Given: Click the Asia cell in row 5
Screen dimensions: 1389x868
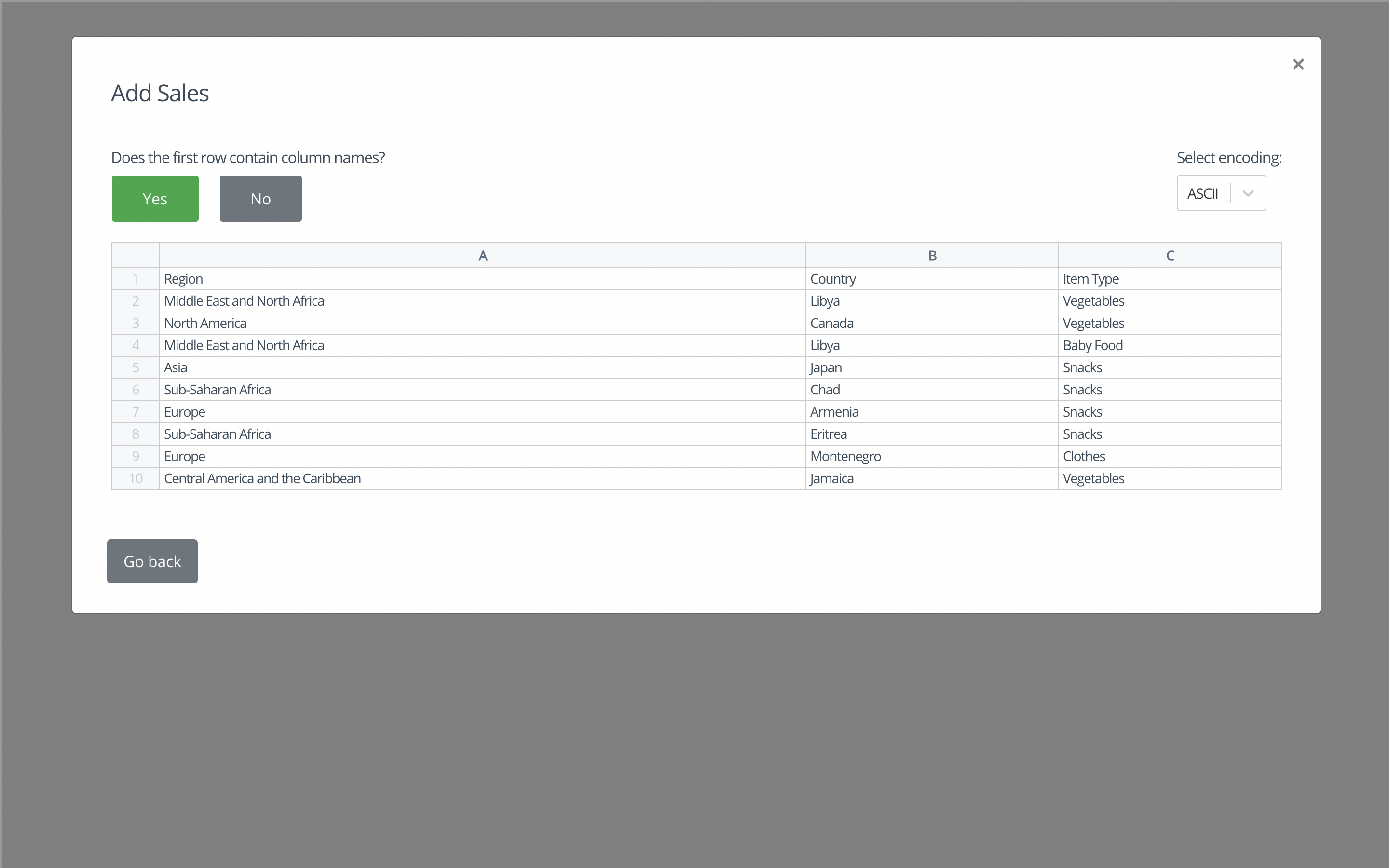Looking at the screenshot, I should (482, 367).
